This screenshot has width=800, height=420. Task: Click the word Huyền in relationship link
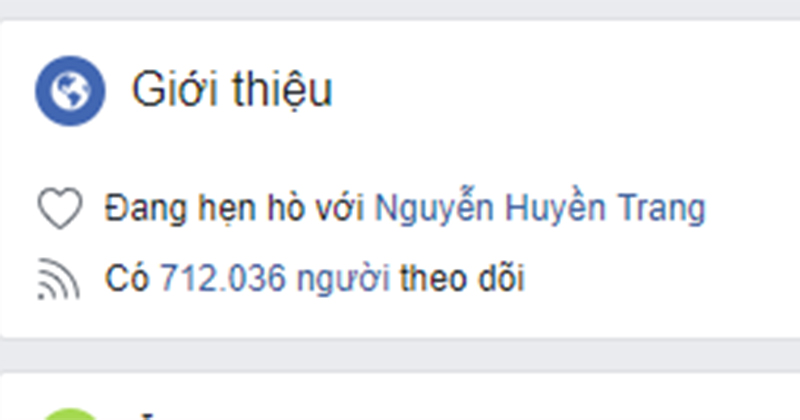[x=556, y=207]
